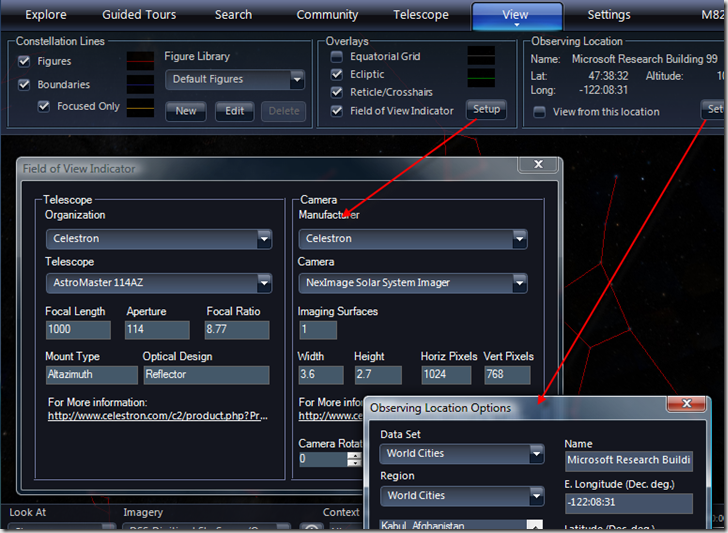Open the Region World Cities dropdown
The height and width of the screenshot is (533, 728).
462,496
